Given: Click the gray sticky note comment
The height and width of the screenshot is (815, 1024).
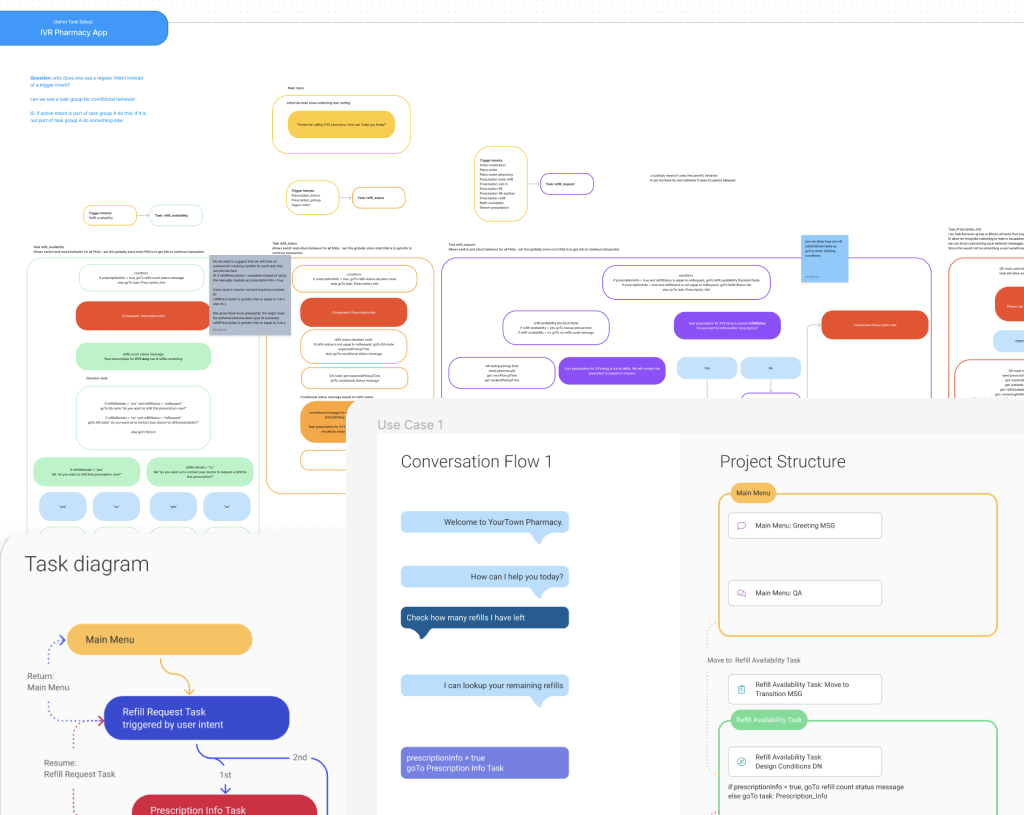Looking at the screenshot, I should [249, 296].
